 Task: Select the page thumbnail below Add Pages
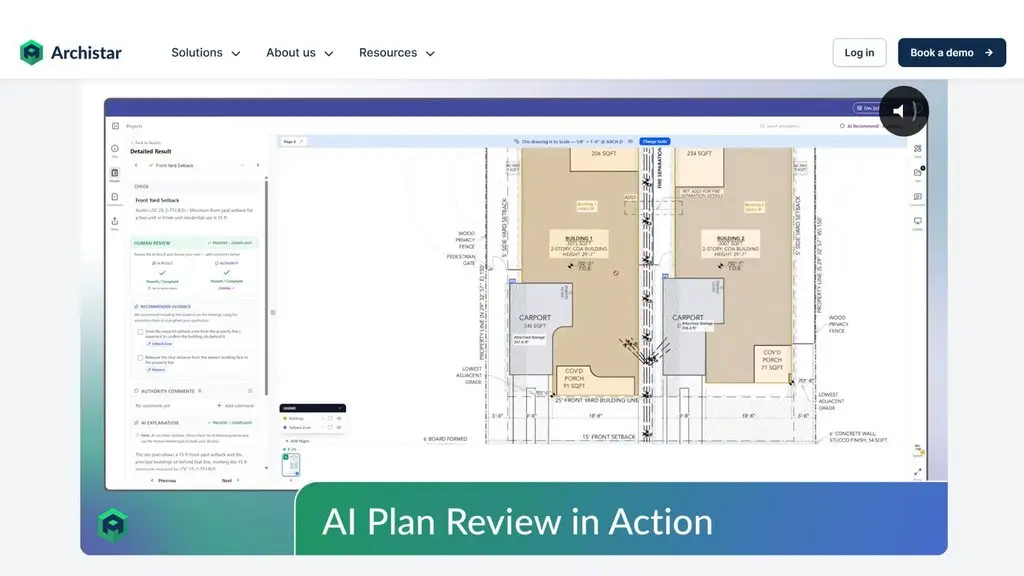[x=291, y=465]
